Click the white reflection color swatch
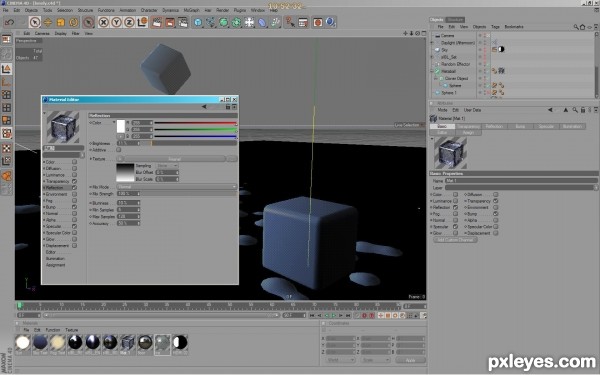The image size is (600, 375). tap(121, 126)
